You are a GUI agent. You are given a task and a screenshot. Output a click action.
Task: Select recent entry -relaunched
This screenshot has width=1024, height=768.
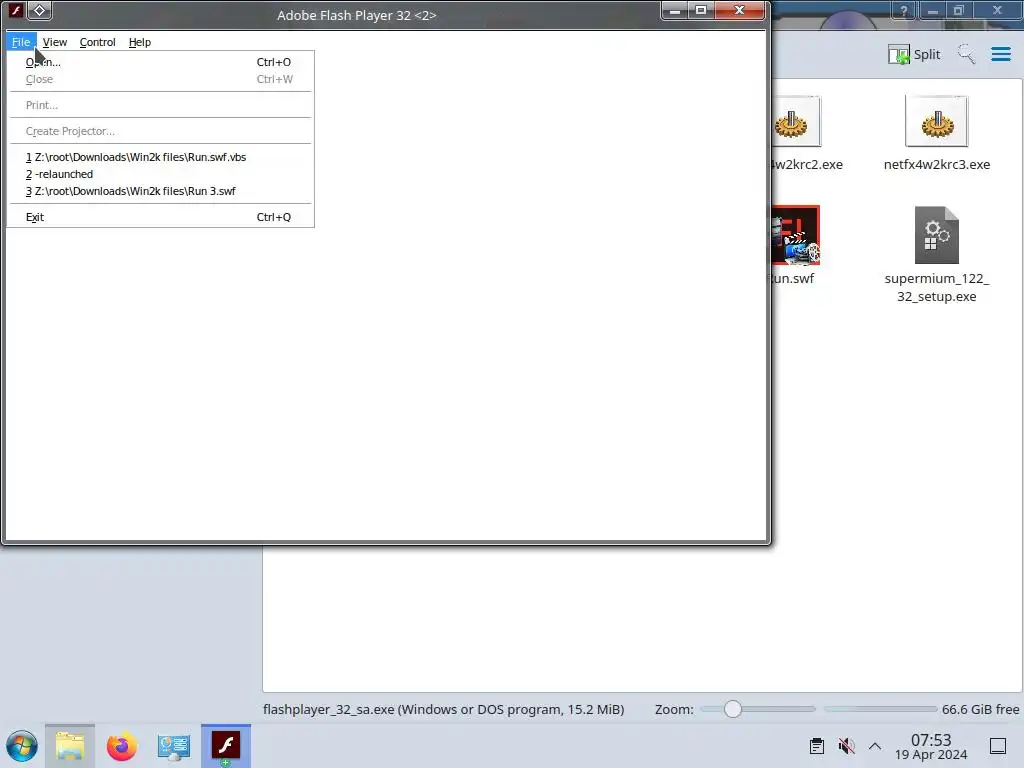coord(160,174)
